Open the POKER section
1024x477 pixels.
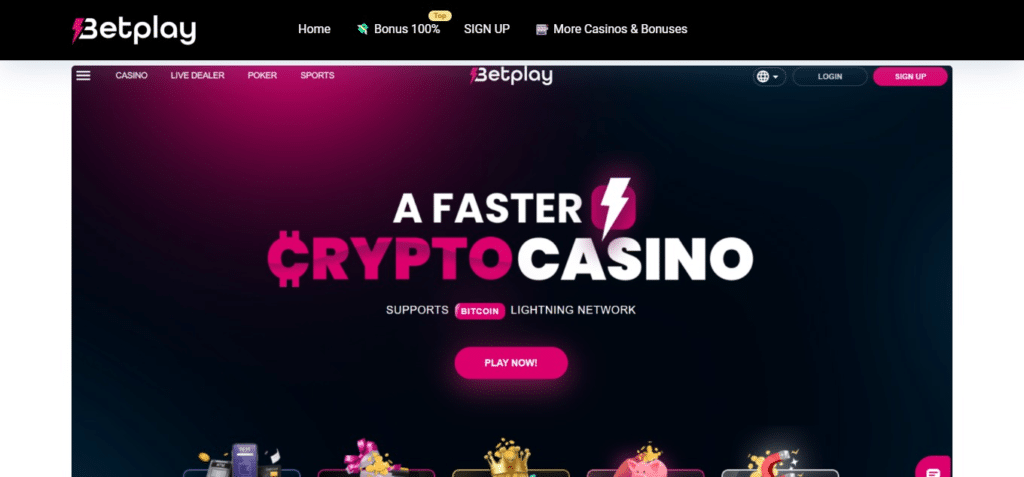pyautogui.click(x=262, y=75)
